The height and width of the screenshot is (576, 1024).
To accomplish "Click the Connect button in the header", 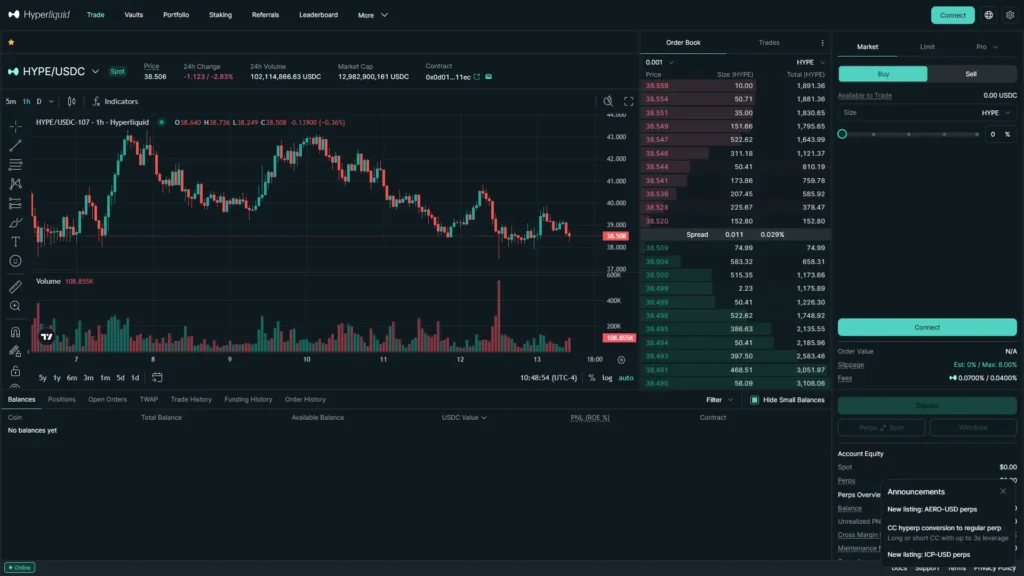I will (x=952, y=15).
